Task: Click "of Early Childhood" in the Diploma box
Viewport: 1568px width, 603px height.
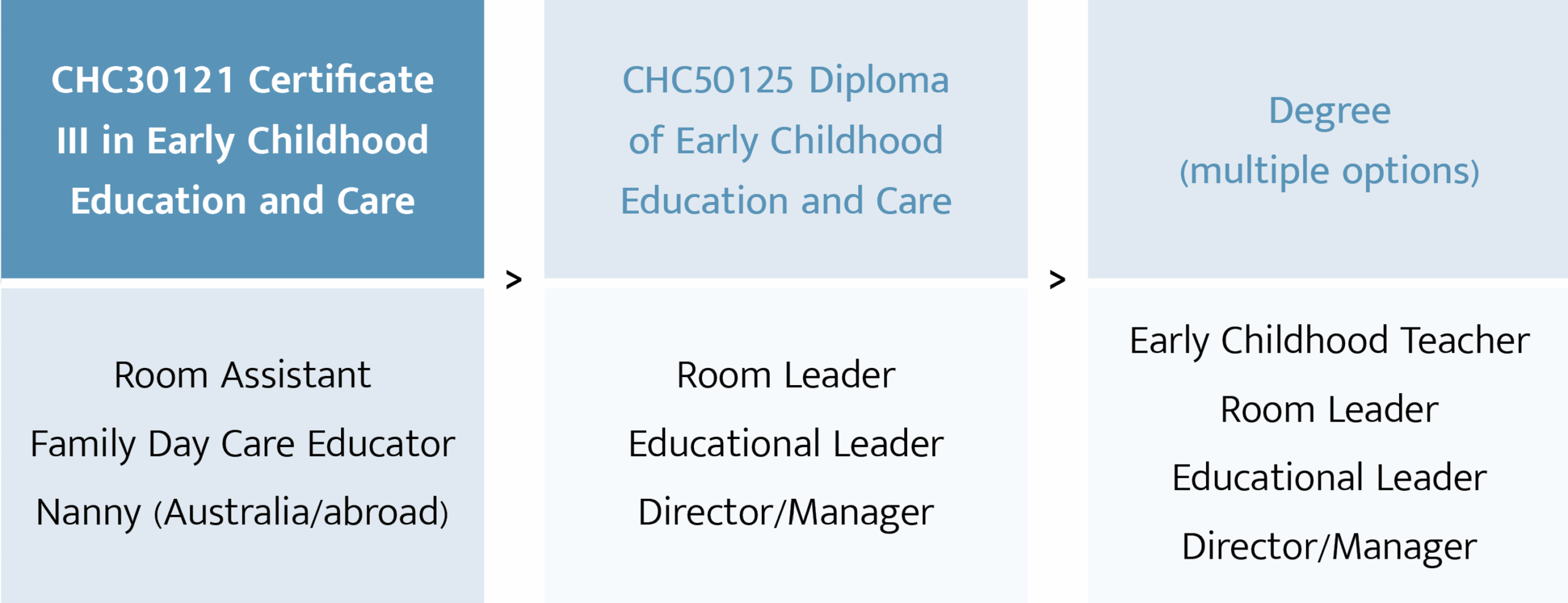Action: click(786, 140)
